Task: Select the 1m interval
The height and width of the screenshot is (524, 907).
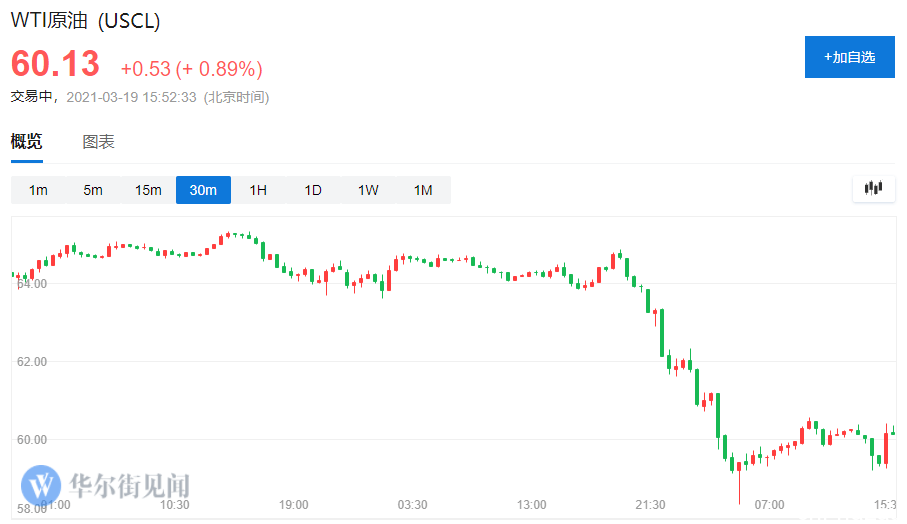Action: 38,190
